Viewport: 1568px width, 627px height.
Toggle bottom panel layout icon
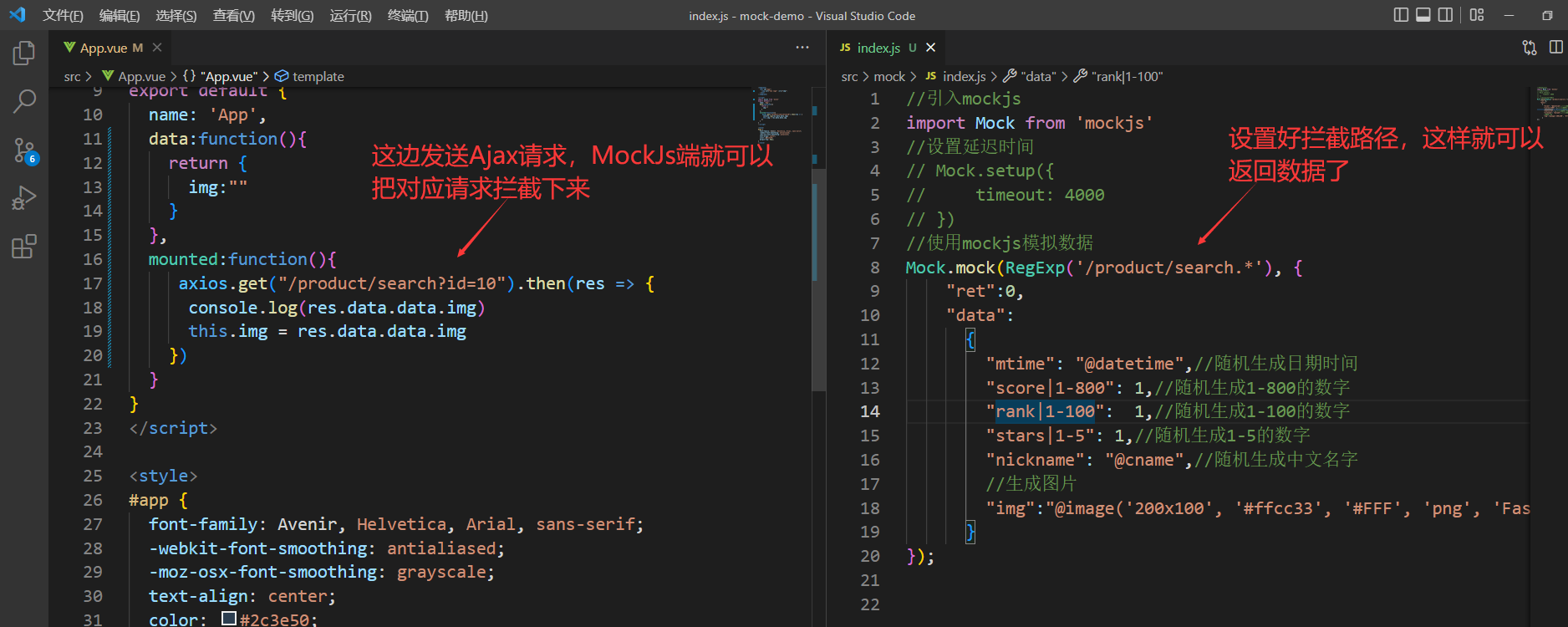tap(1423, 15)
